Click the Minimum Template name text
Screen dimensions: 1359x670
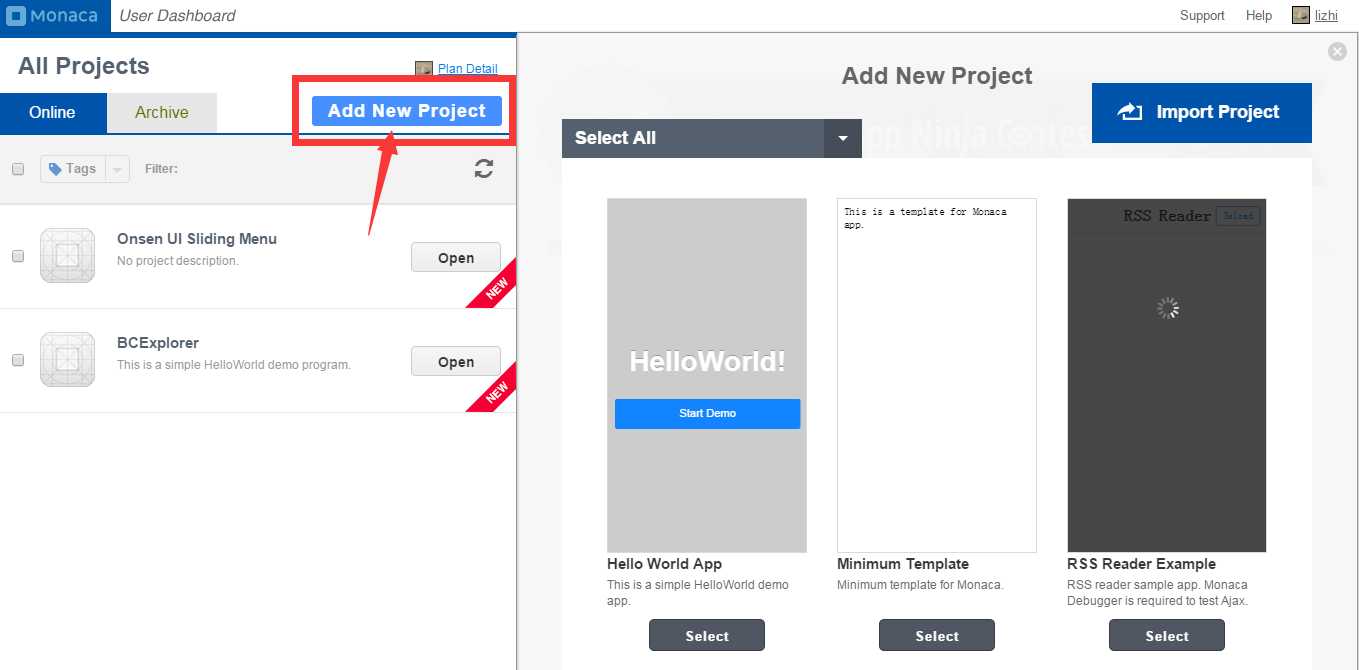click(x=903, y=564)
